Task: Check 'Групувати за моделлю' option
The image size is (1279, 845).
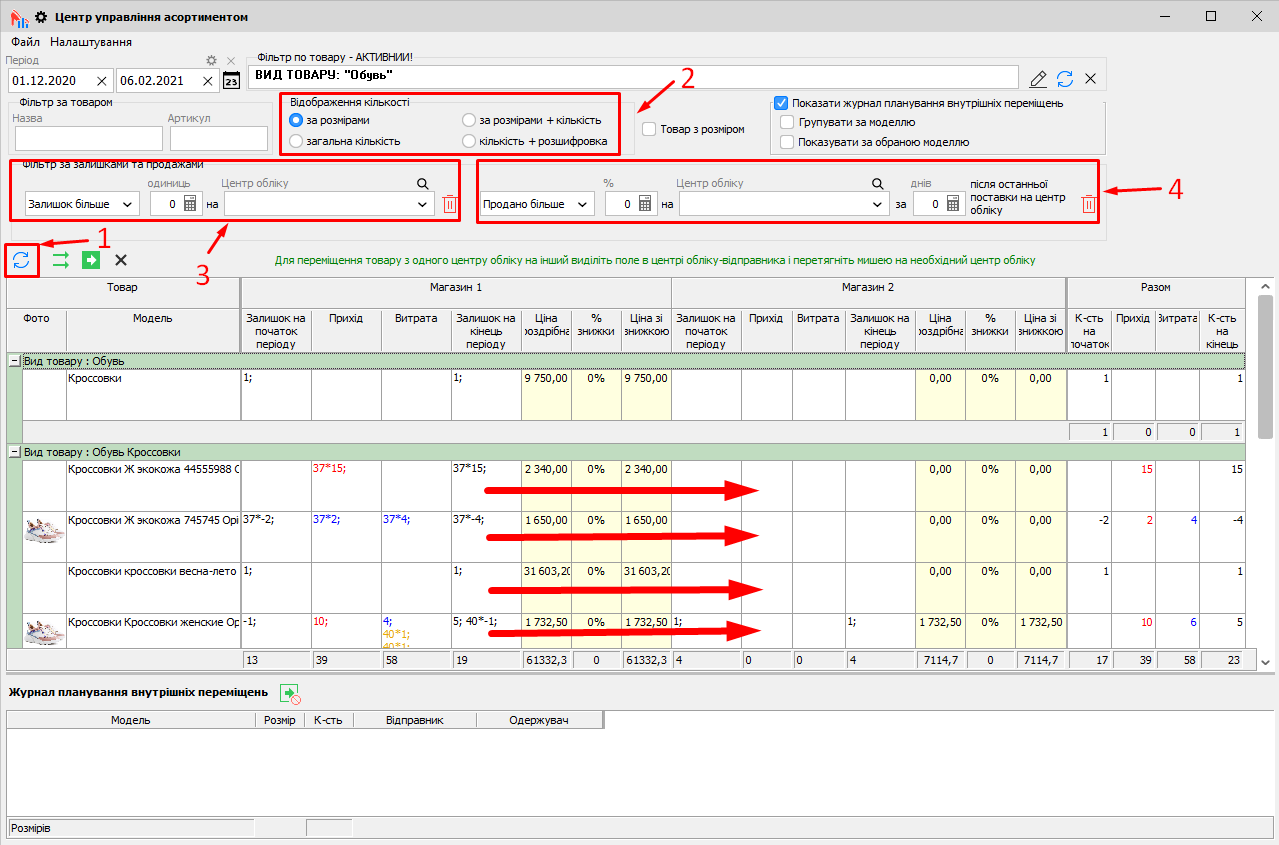Action: 787,122
